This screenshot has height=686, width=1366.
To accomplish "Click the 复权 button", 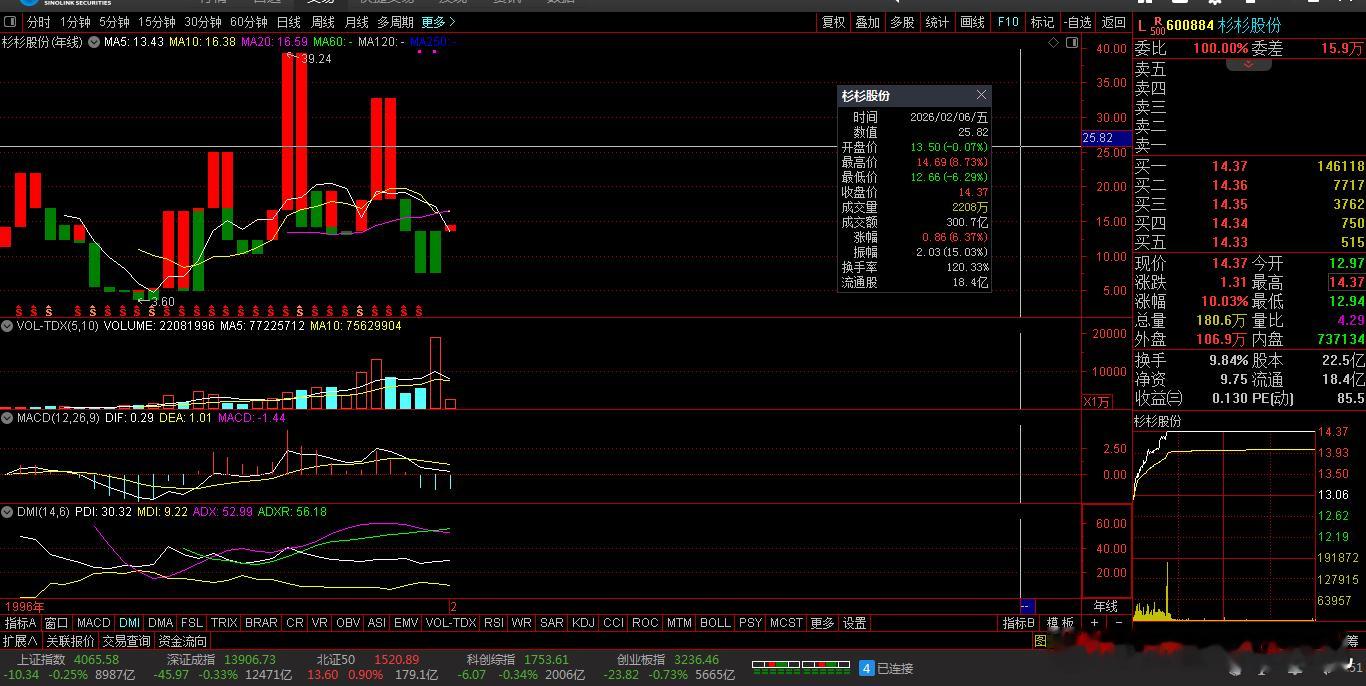I will (x=833, y=22).
